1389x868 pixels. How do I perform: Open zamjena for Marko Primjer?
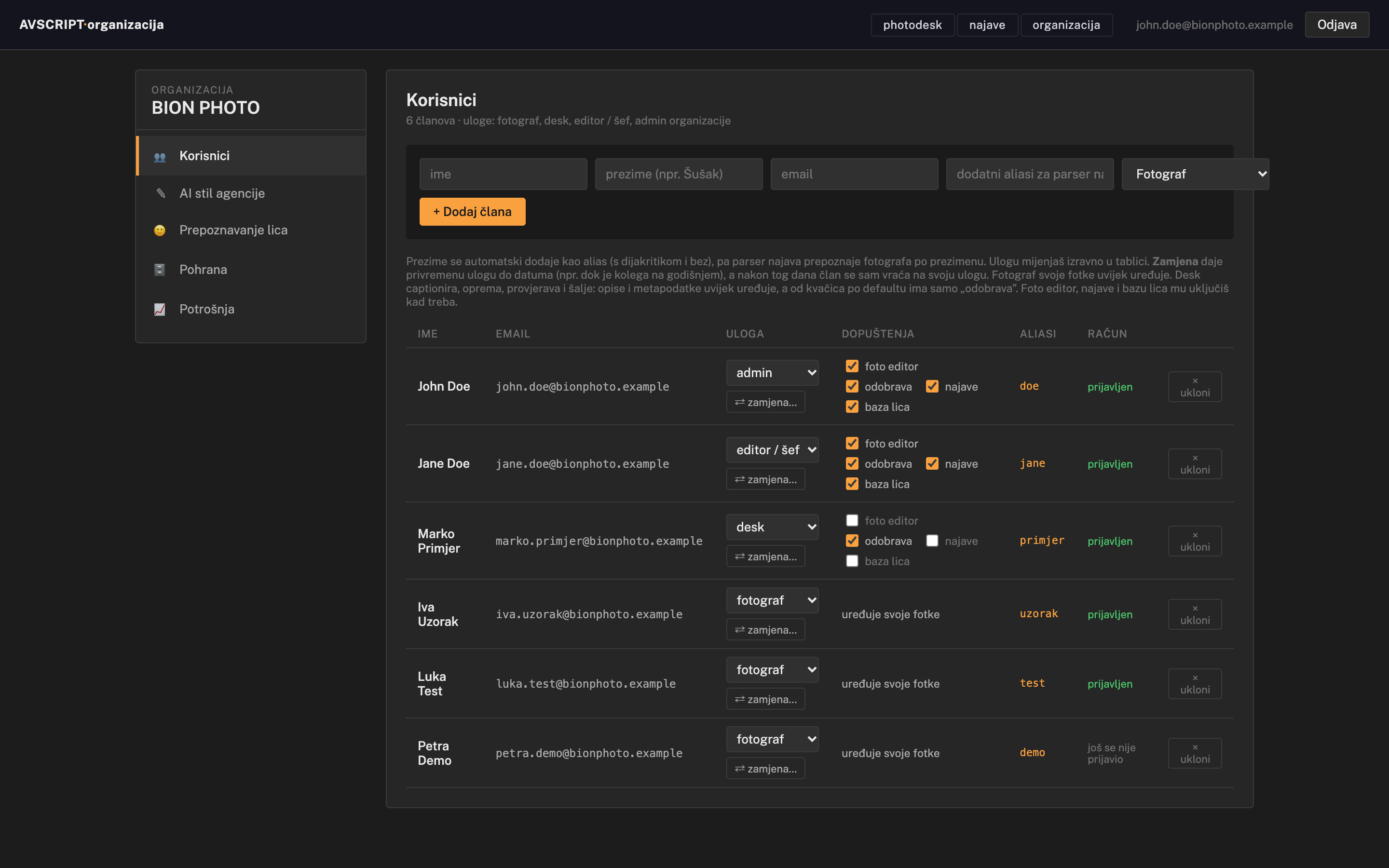click(x=766, y=556)
